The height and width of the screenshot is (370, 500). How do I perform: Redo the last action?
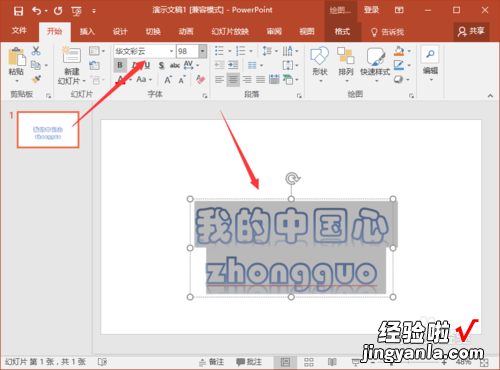[x=58, y=11]
